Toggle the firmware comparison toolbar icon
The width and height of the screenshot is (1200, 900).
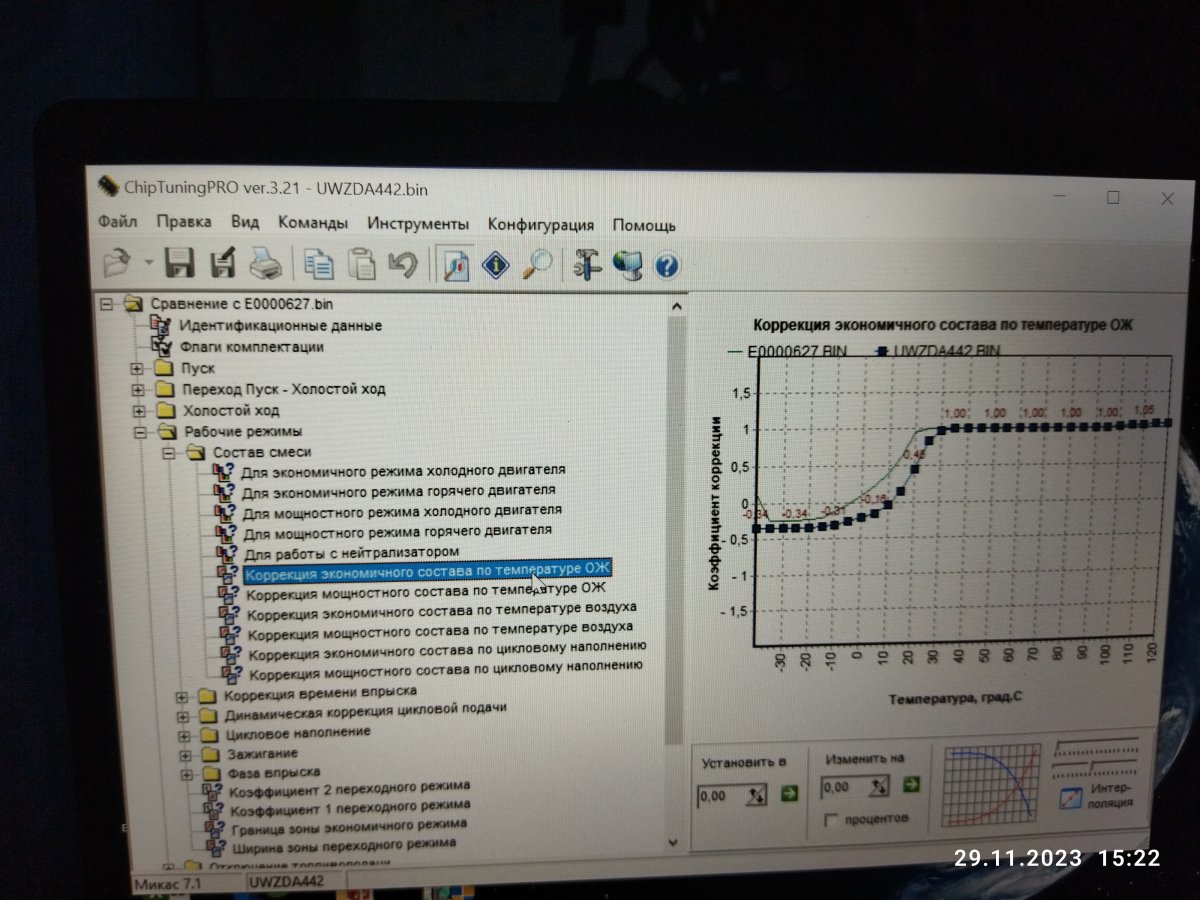455,265
